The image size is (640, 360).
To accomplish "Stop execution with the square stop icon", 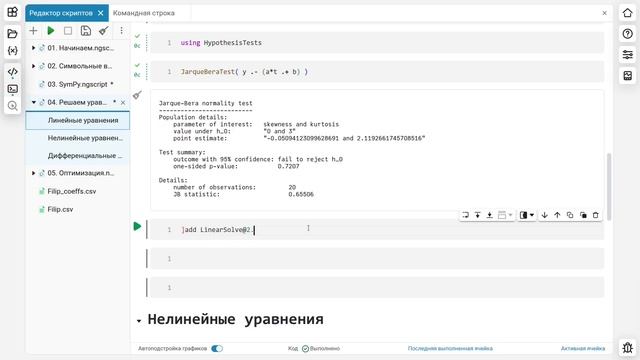I will pyautogui.click(x=68, y=31).
